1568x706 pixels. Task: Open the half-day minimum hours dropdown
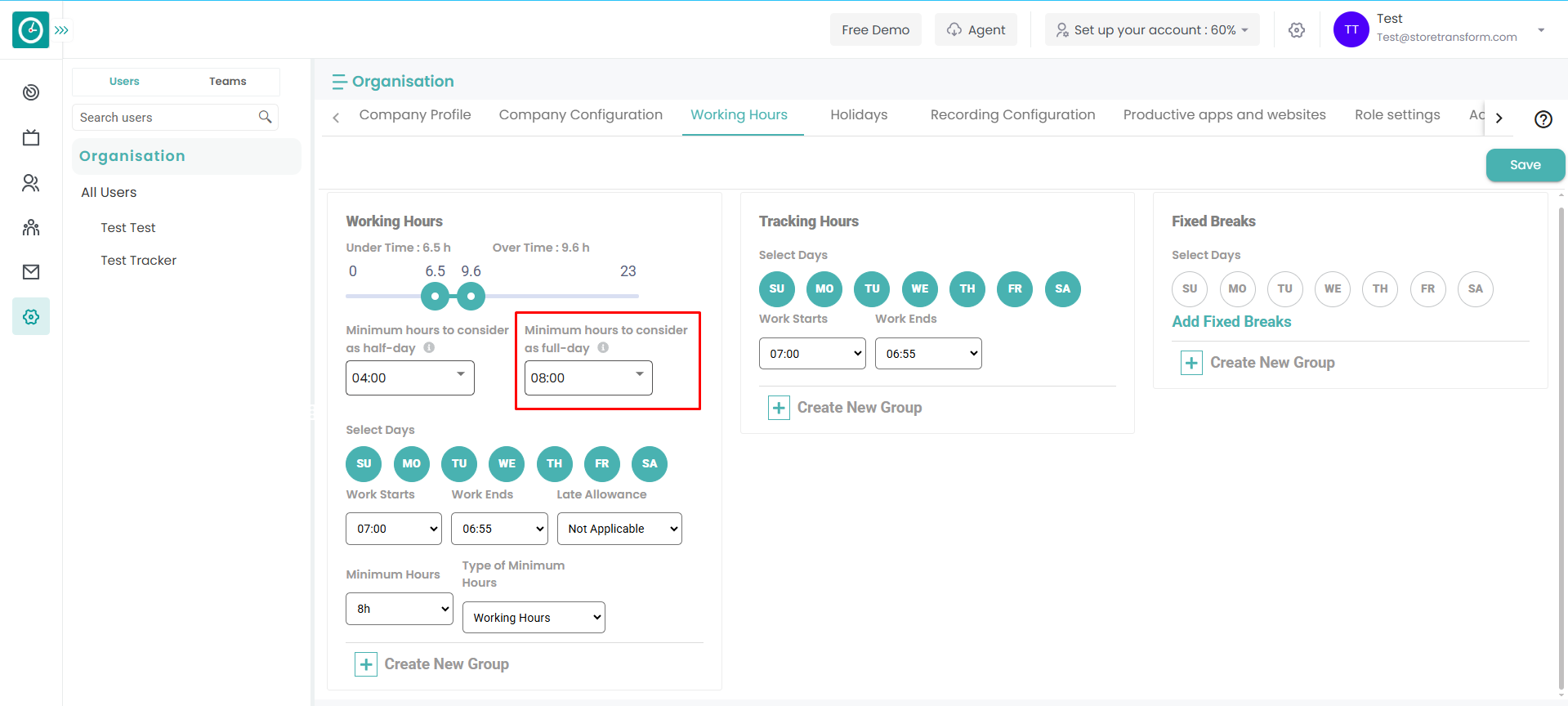pos(410,378)
